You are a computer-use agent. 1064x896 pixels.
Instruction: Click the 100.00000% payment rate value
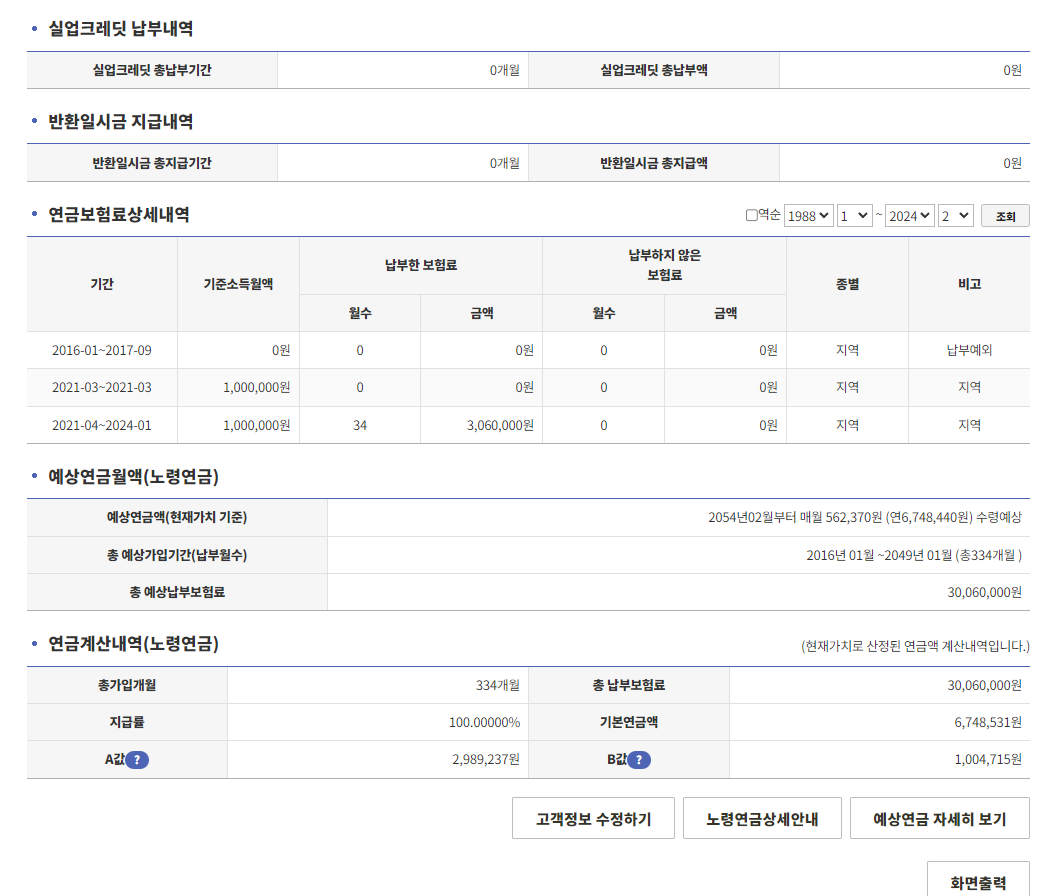pos(484,722)
